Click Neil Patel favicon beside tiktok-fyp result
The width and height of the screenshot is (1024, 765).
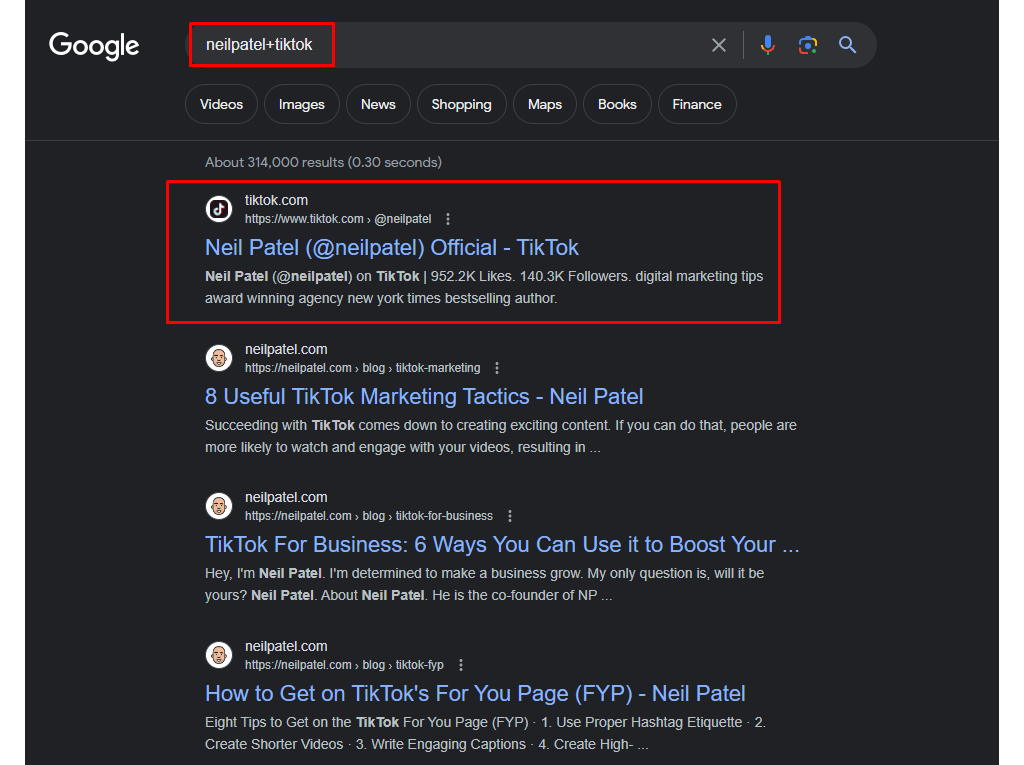point(219,655)
